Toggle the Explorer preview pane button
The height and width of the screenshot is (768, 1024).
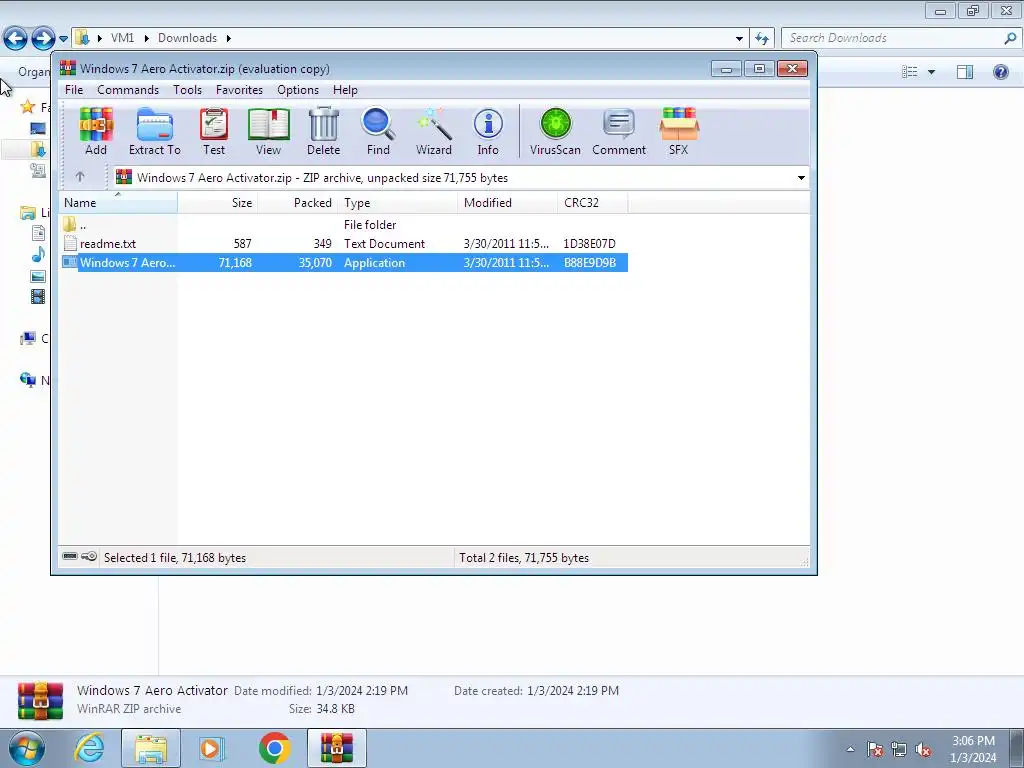[965, 72]
